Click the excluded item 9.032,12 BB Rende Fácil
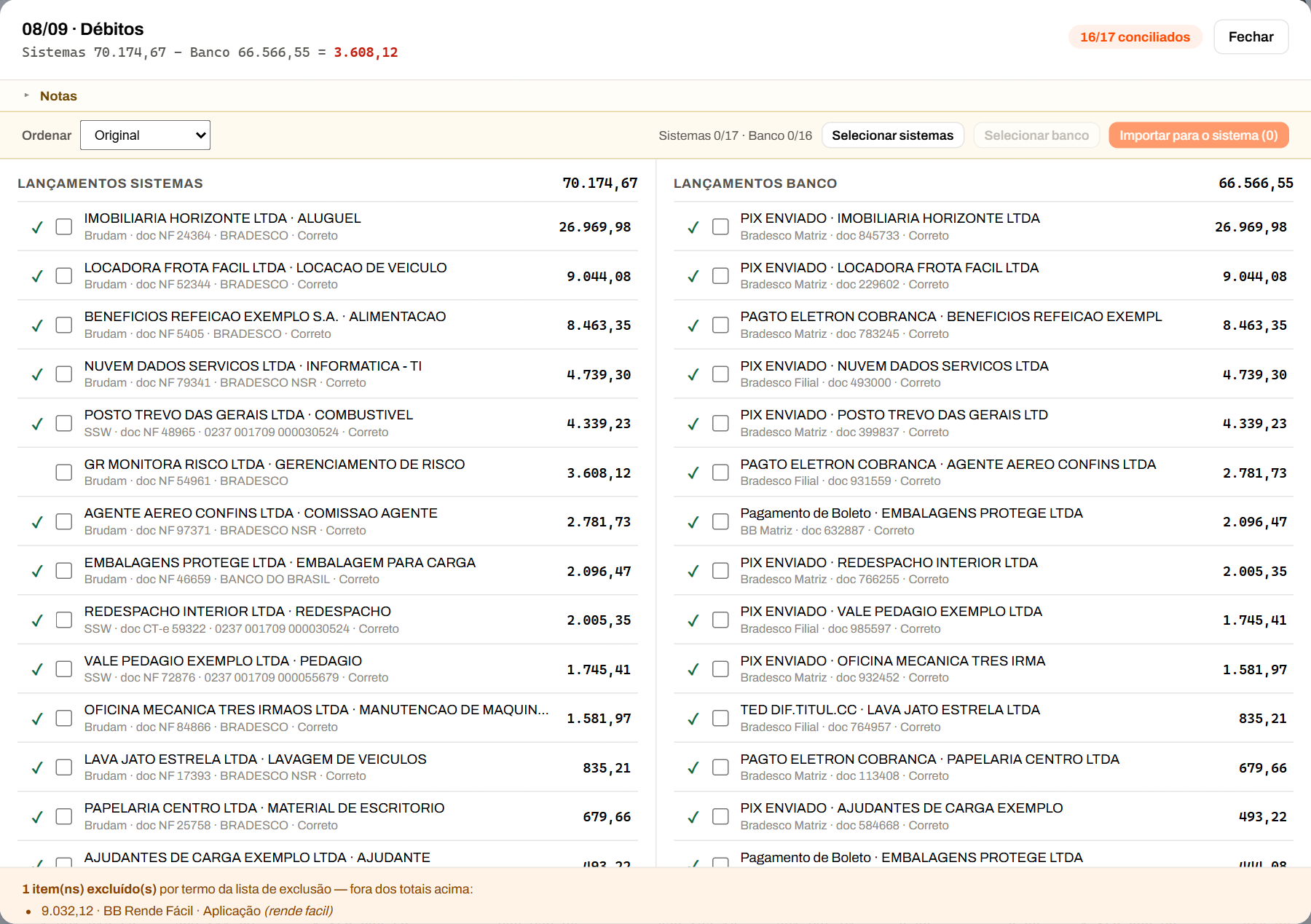The image size is (1311, 924). (186, 911)
